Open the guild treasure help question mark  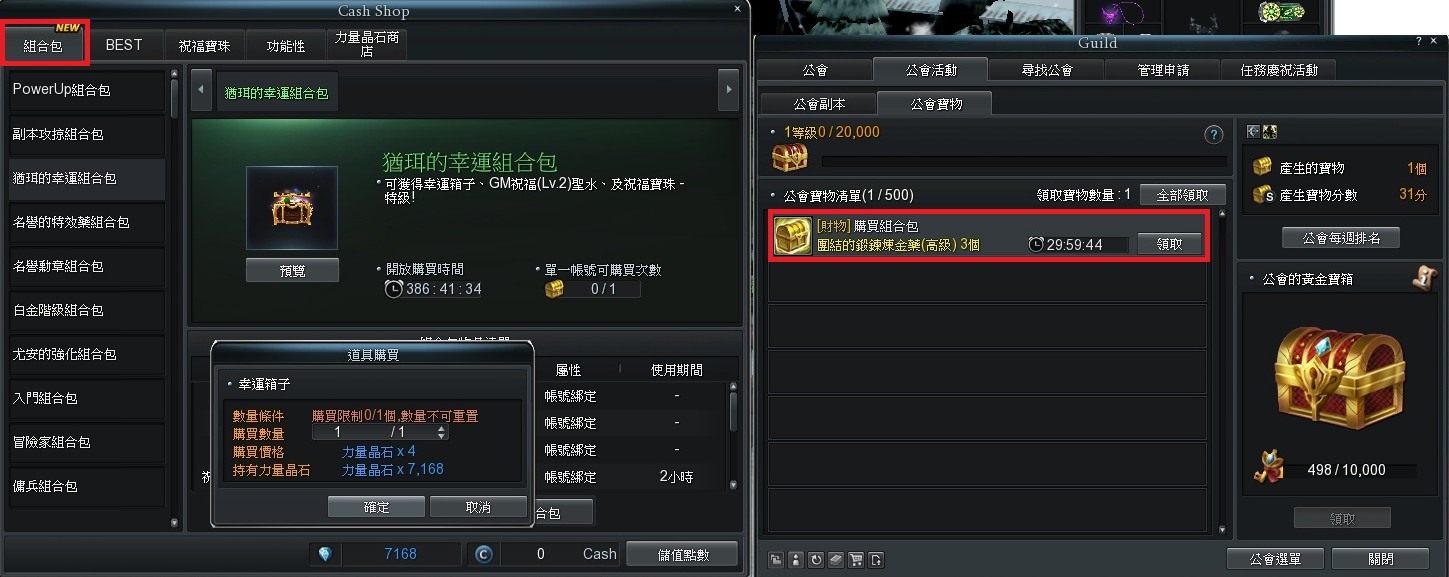tap(1214, 134)
